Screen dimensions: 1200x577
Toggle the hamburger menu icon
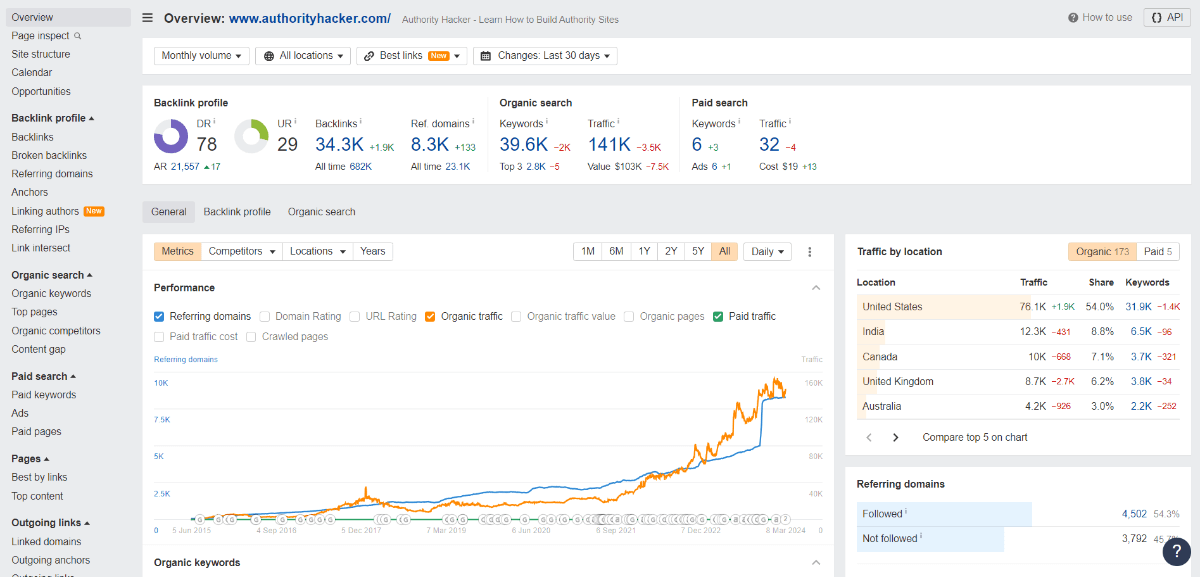coord(148,18)
